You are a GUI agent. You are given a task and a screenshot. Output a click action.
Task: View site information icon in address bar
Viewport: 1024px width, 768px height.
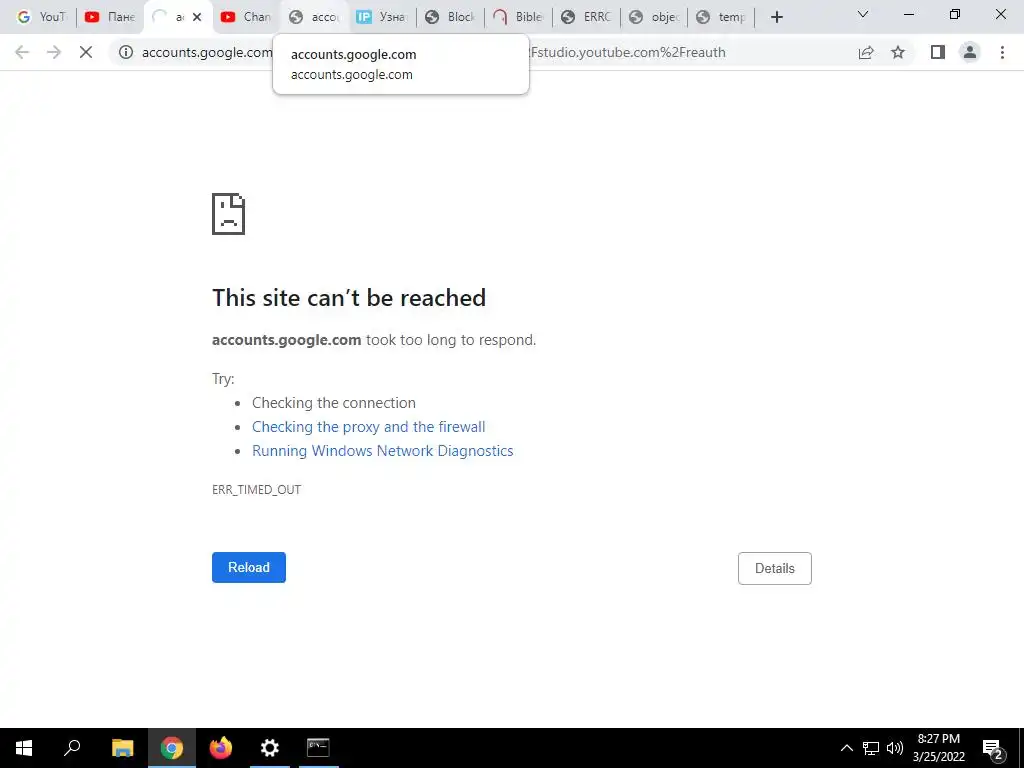click(x=126, y=52)
